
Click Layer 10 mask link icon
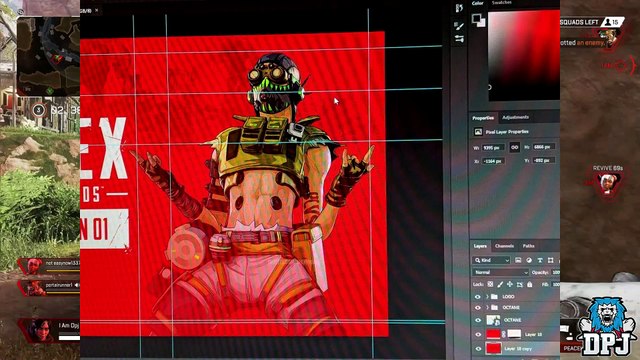(x=504, y=334)
